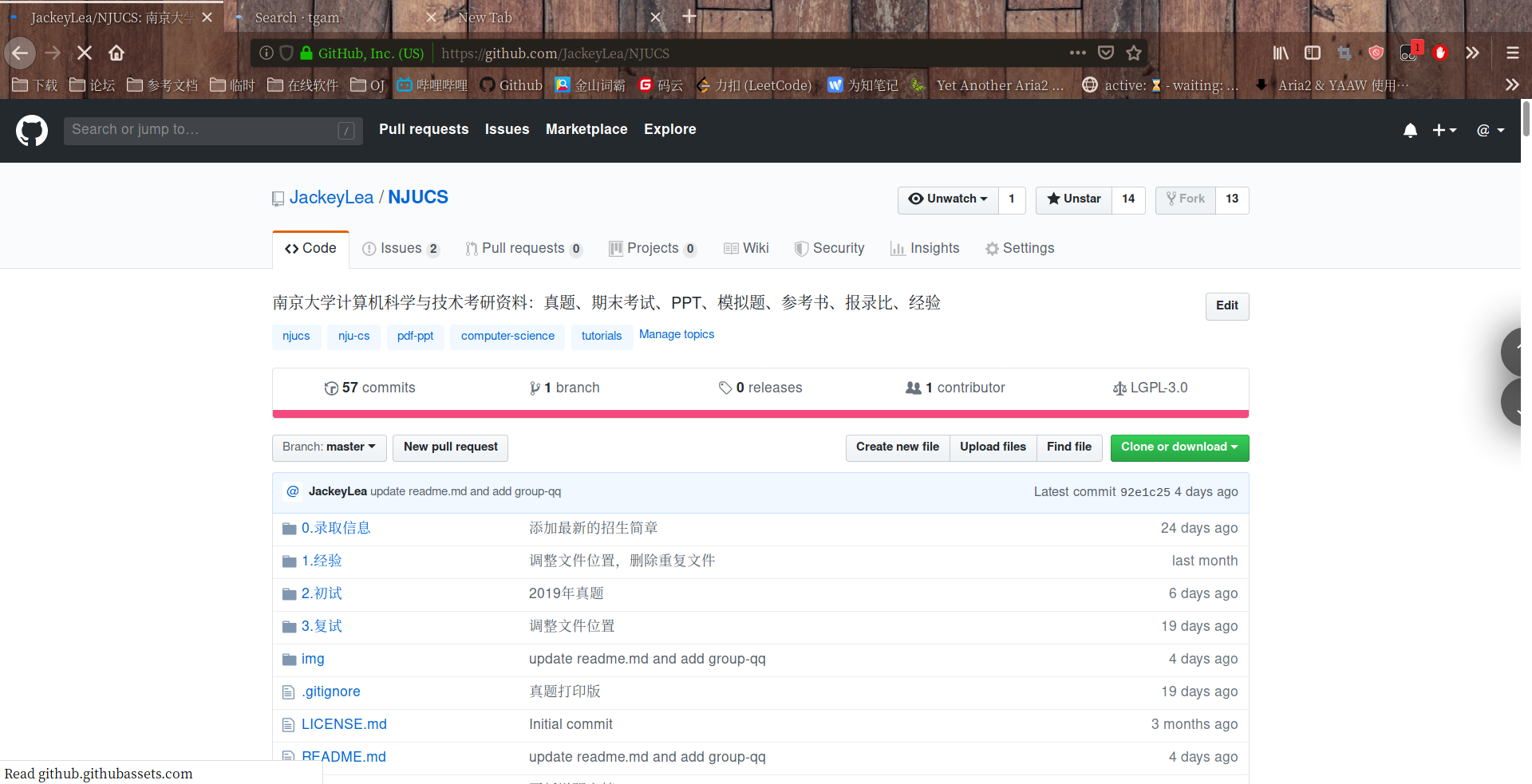
Task: Open the 在线软件 bookmark folder
Action: 302,85
